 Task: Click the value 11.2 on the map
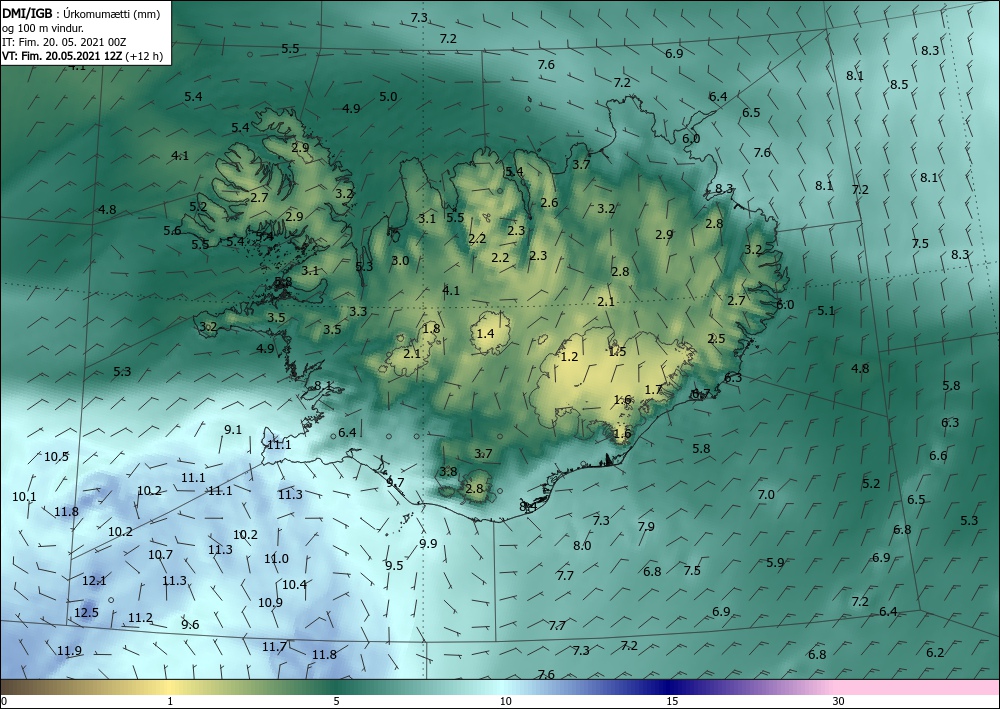140,617
